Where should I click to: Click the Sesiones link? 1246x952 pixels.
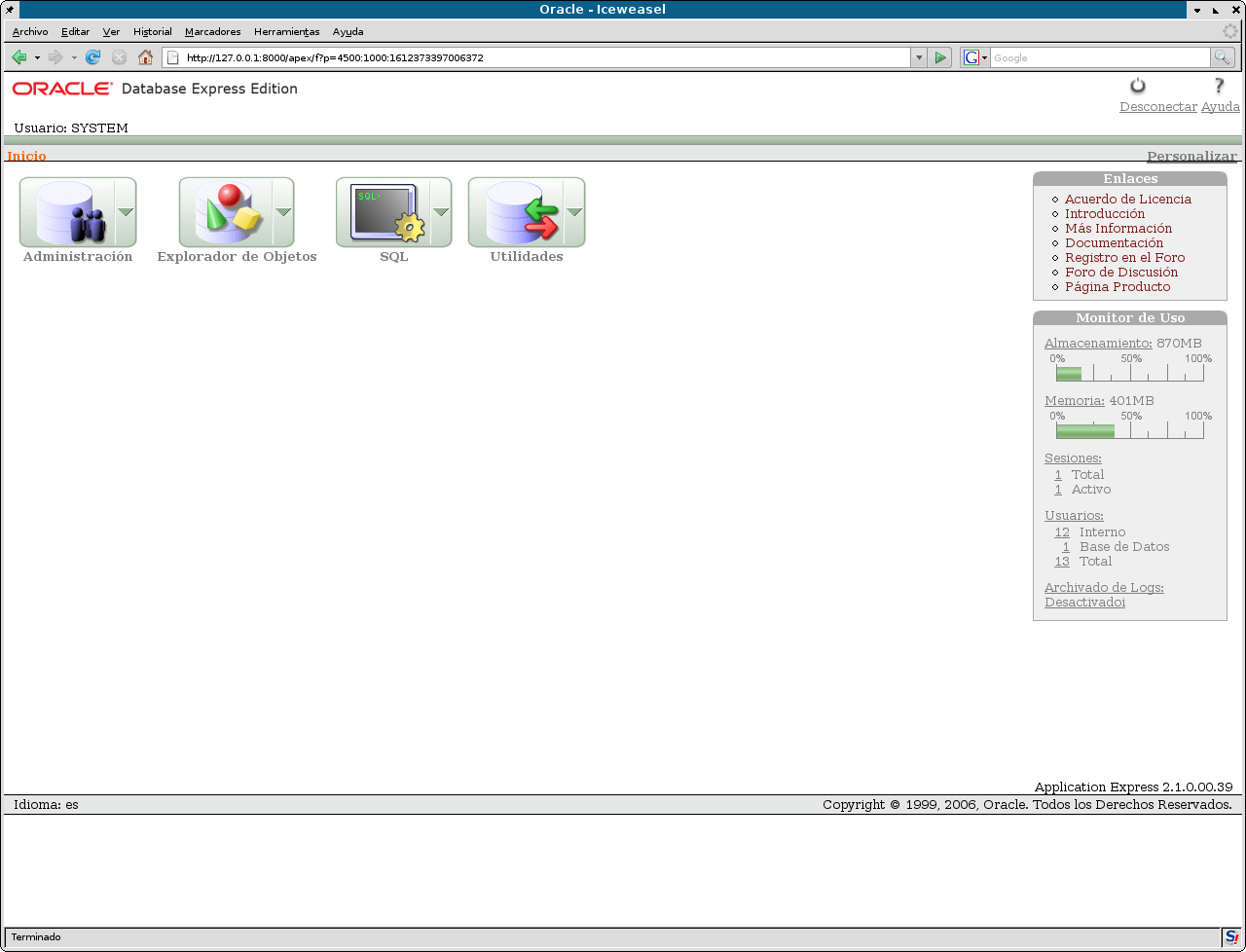coord(1073,458)
